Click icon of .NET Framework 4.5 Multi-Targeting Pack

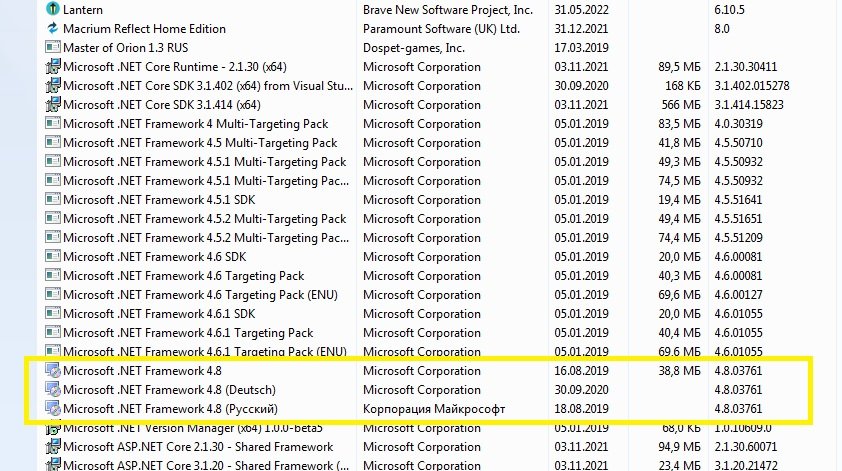pos(53,142)
